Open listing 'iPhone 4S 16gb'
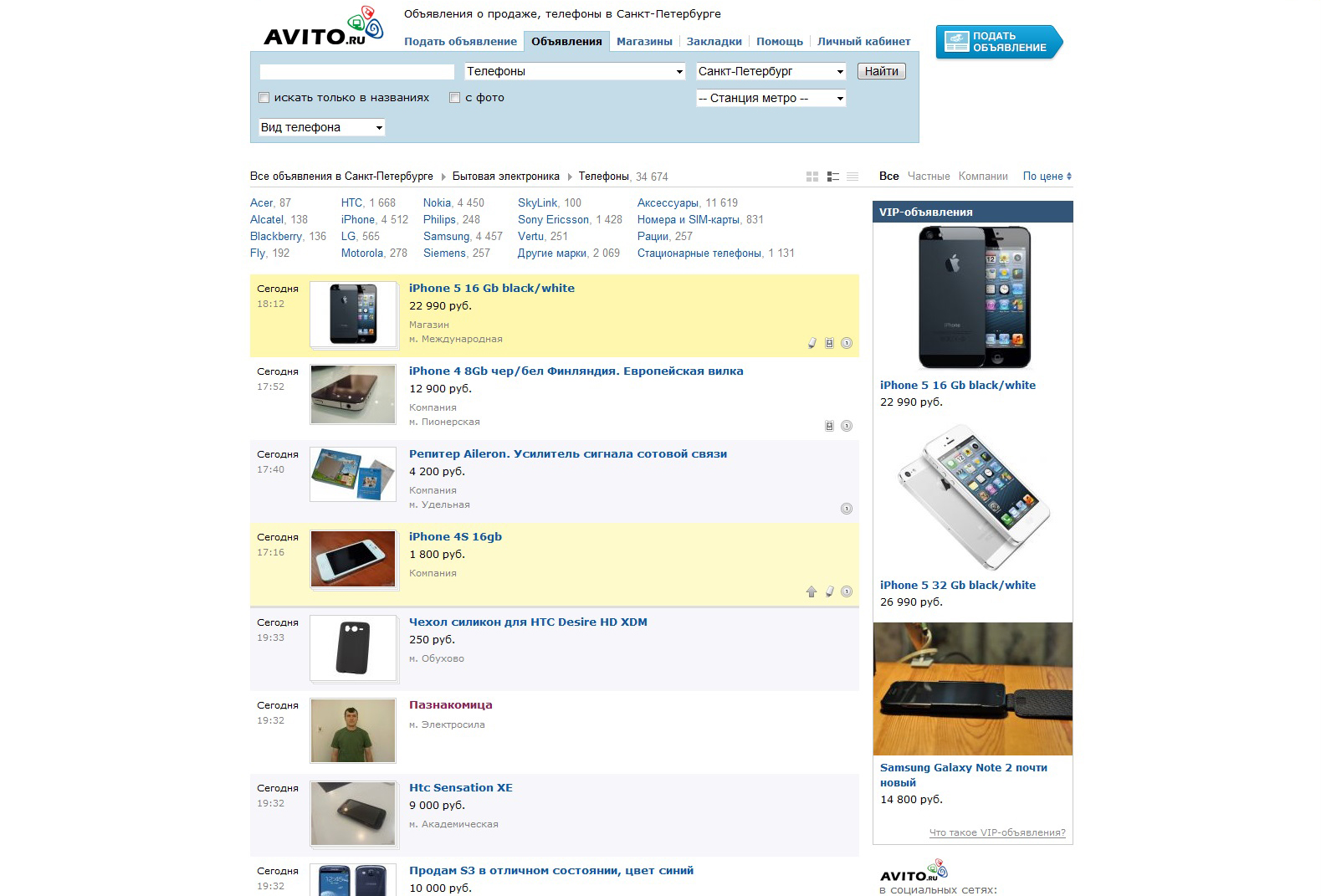Image resolution: width=1321 pixels, height=896 pixels. click(455, 537)
